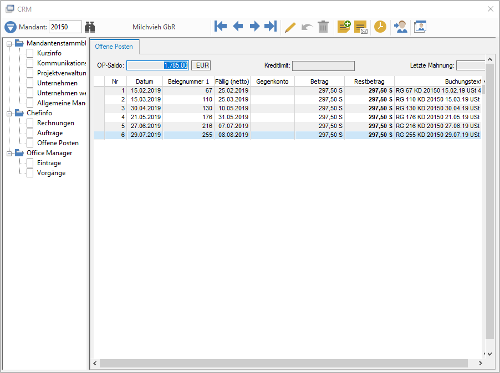
Task: Click the Letzte Mahnung field
Action: point(470,65)
